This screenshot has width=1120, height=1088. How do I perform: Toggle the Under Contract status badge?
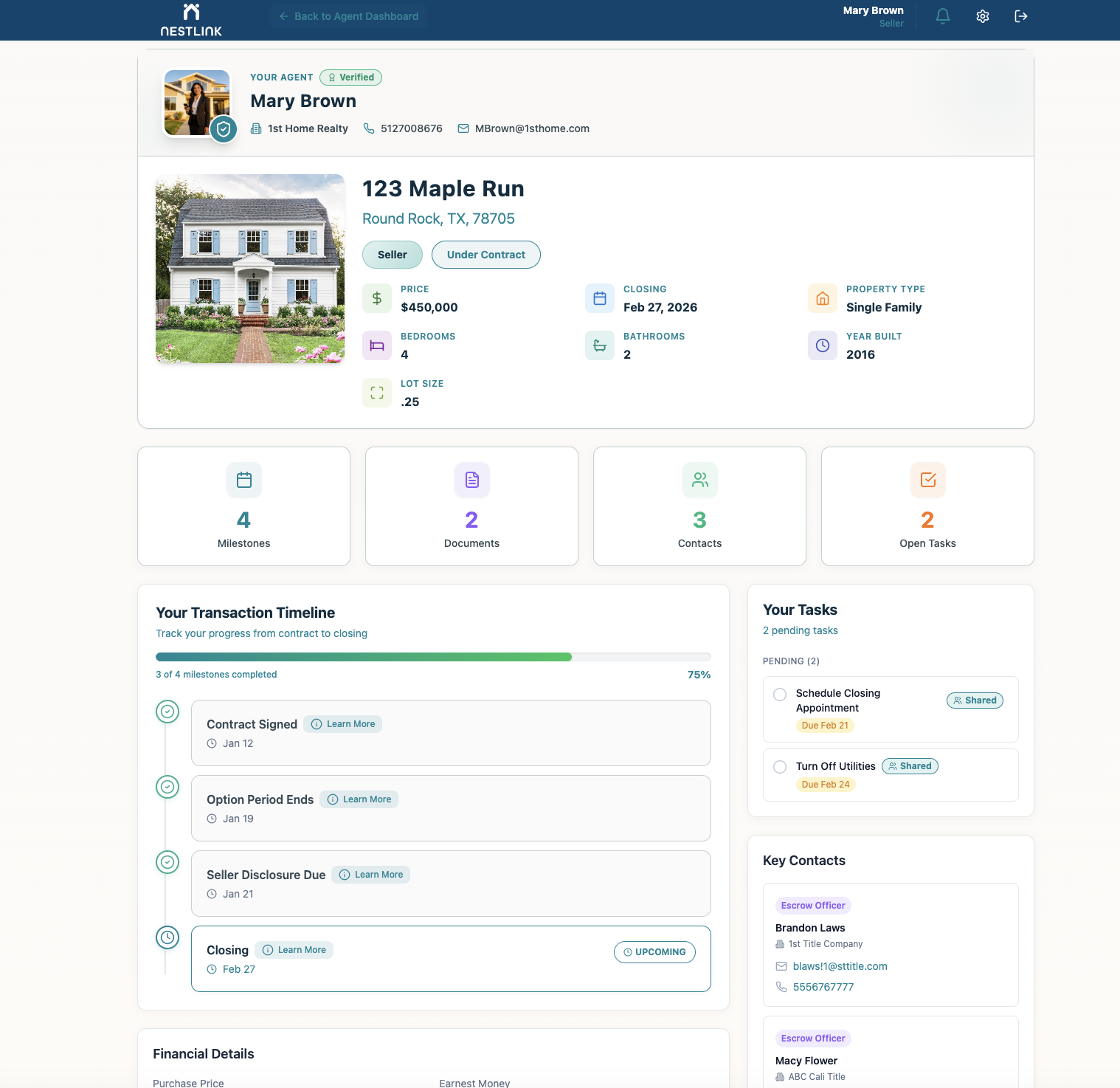coord(485,254)
